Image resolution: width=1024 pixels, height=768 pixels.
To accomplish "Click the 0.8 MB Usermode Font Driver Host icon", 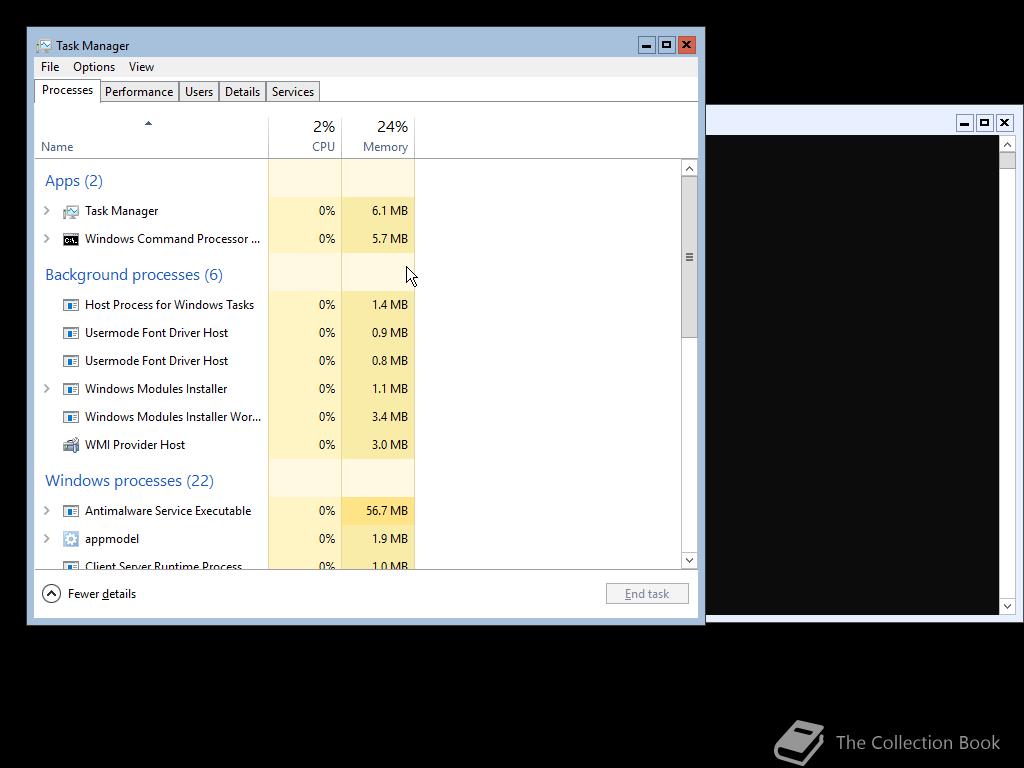I will pos(71,361).
